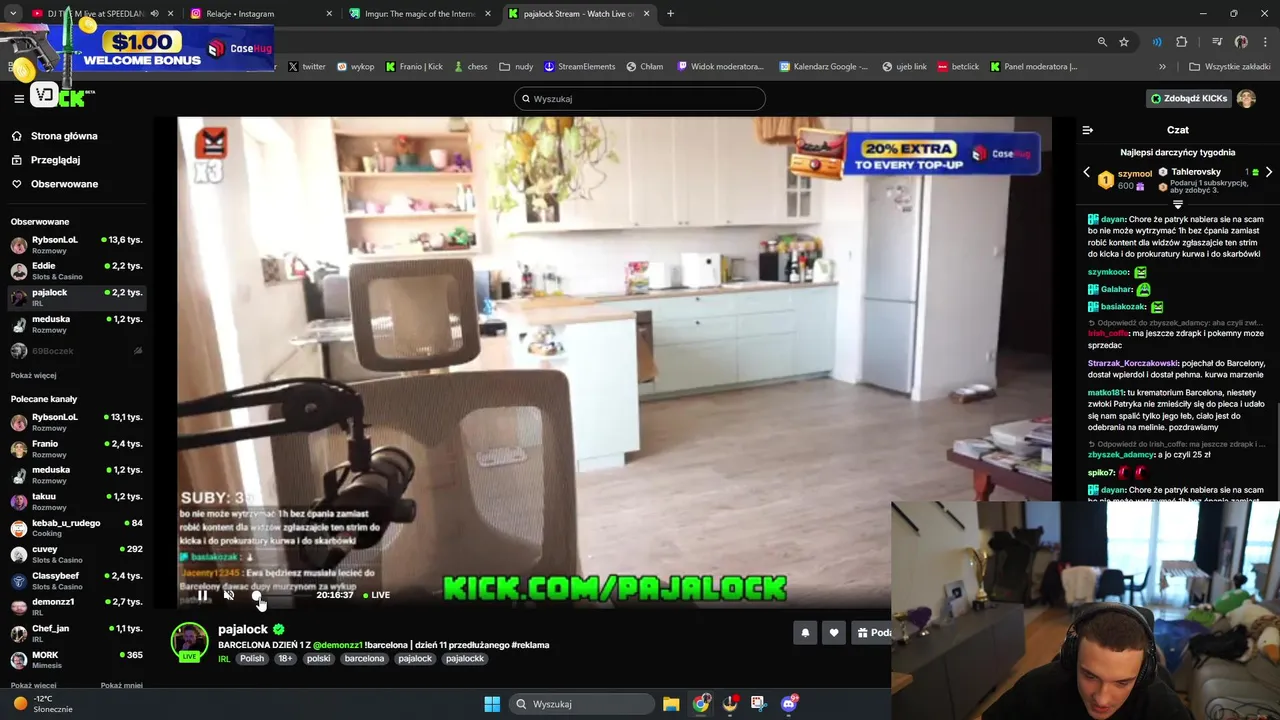Switch to Relacje Instagram tab

coord(260,14)
